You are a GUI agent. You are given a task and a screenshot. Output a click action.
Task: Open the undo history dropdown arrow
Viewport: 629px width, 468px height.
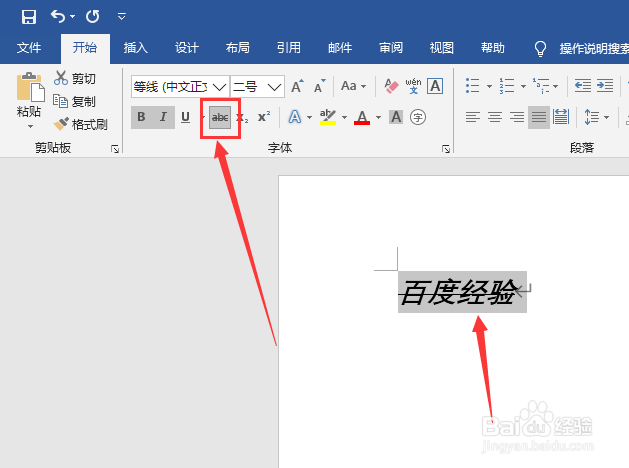coord(73,16)
